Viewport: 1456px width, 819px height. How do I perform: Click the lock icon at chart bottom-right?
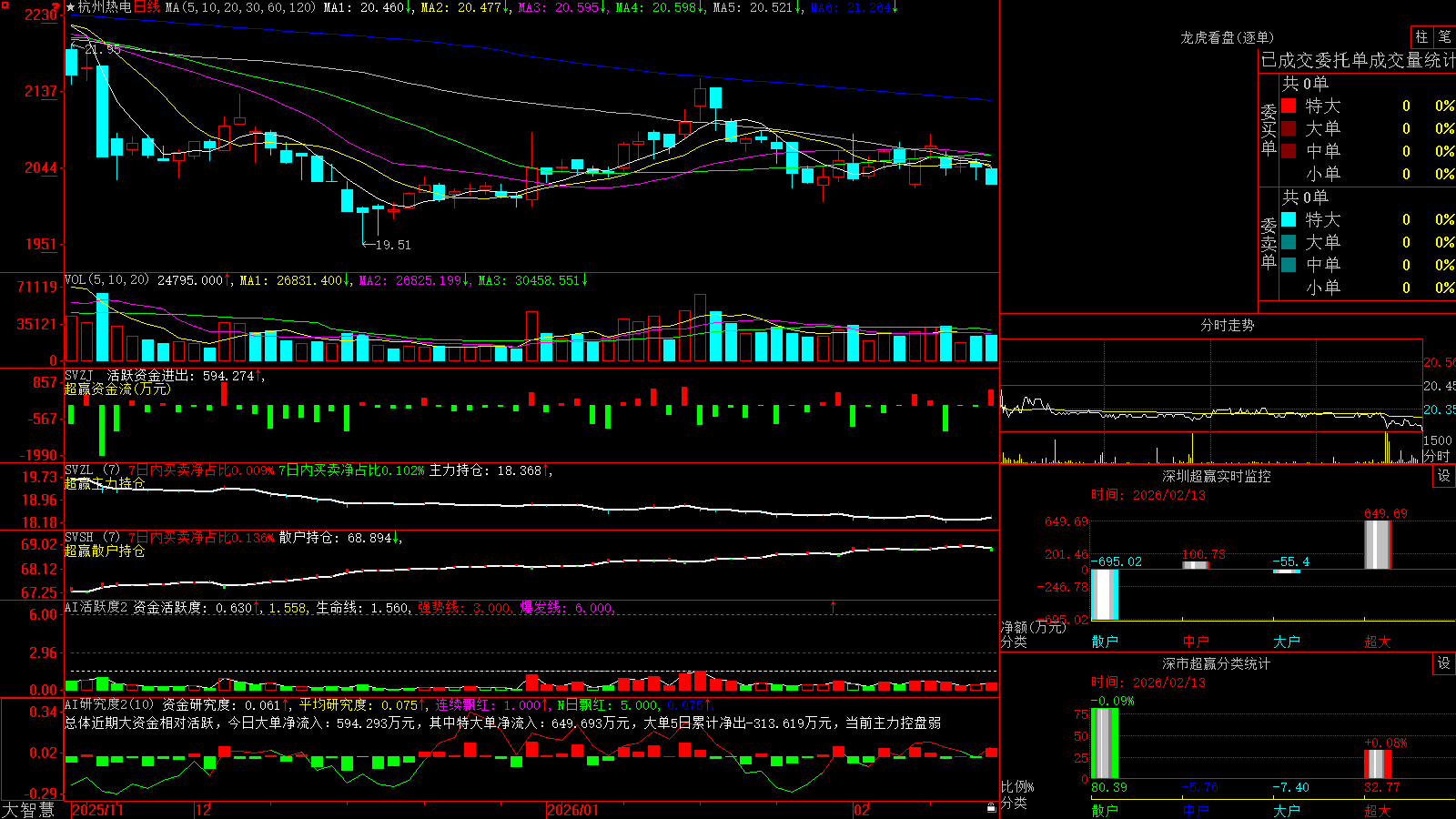point(992,808)
